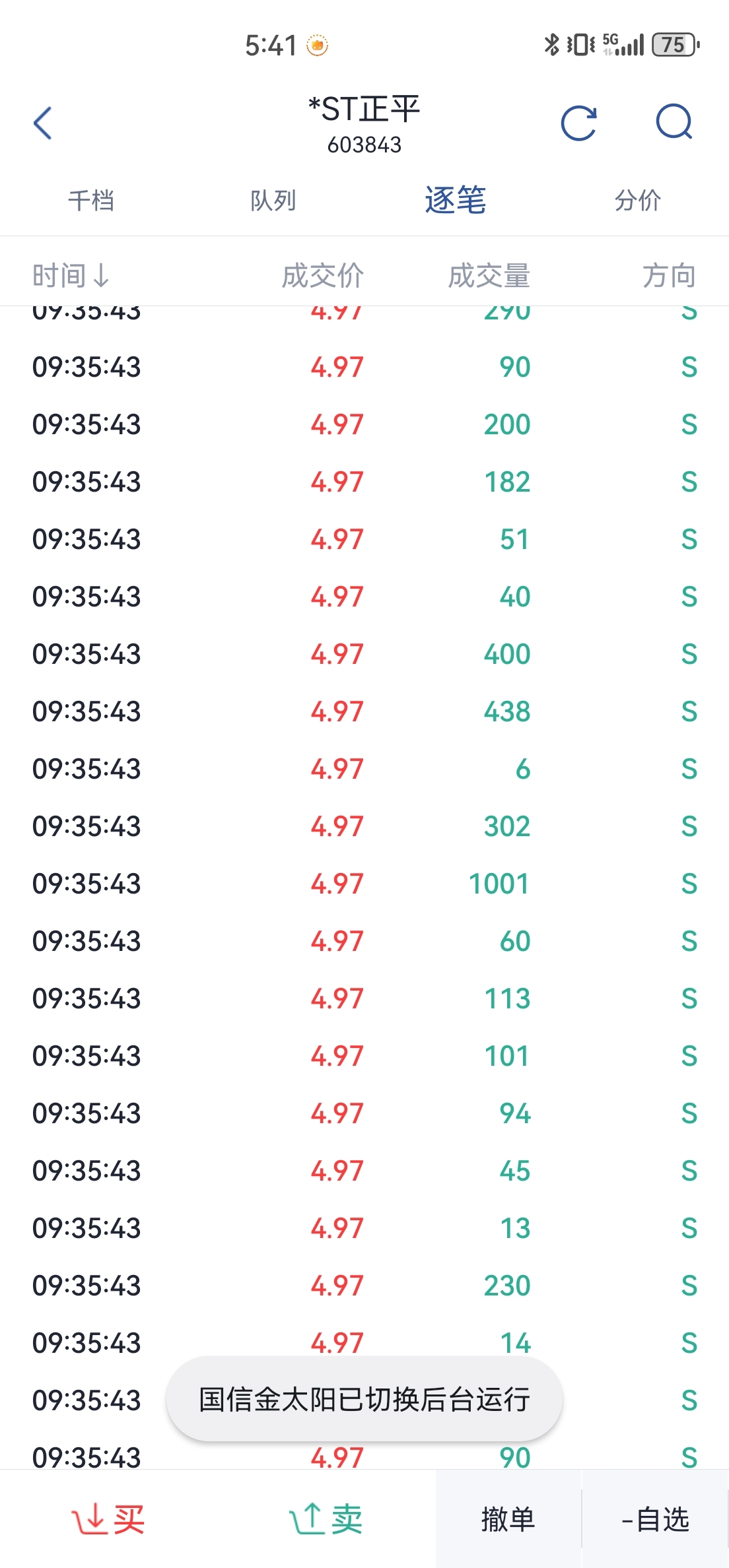
Task: Refresh the tick-by-tick data
Action: pyautogui.click(x=578, y=123)
